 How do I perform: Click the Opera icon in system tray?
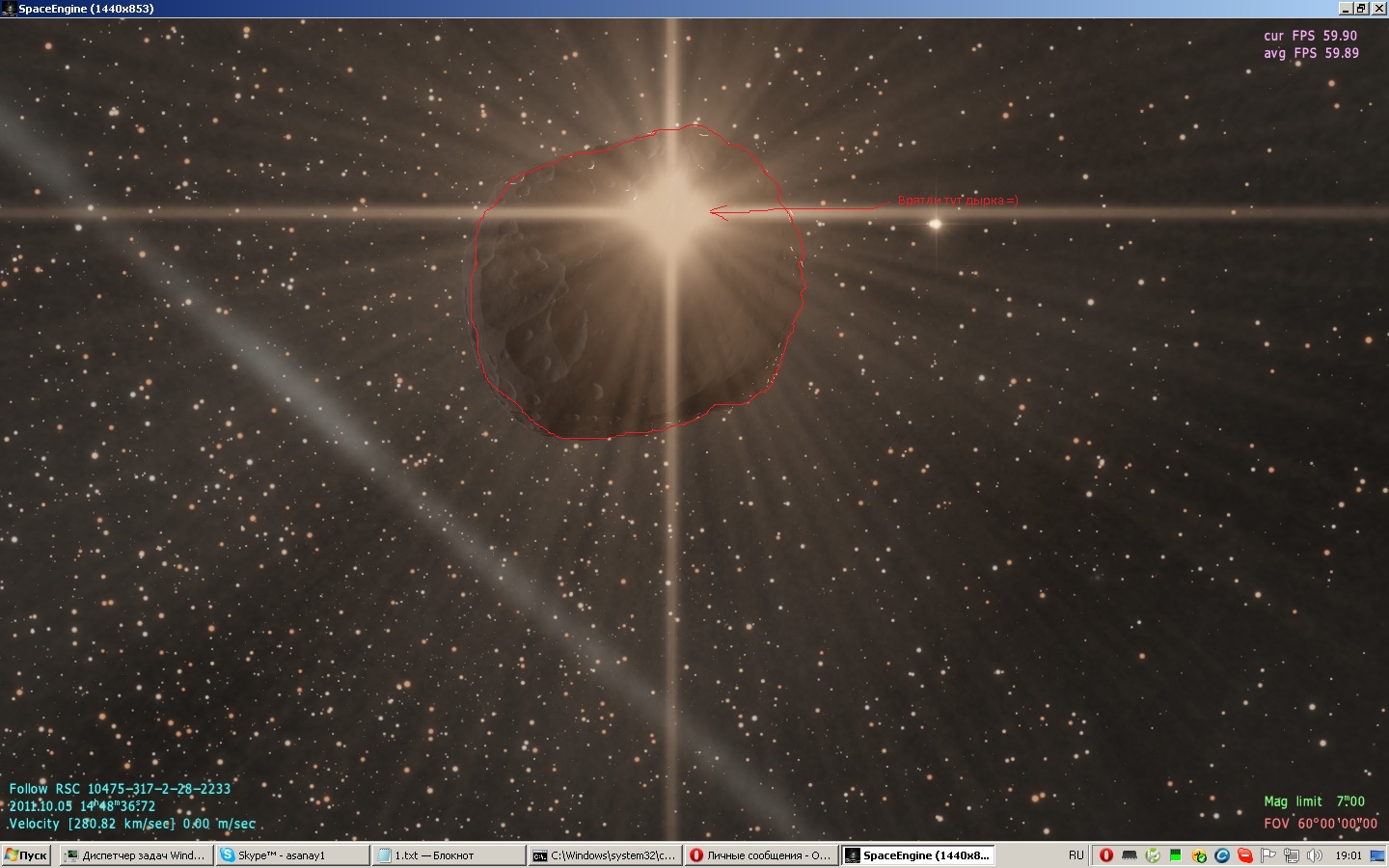click(x=1106, y=855)
